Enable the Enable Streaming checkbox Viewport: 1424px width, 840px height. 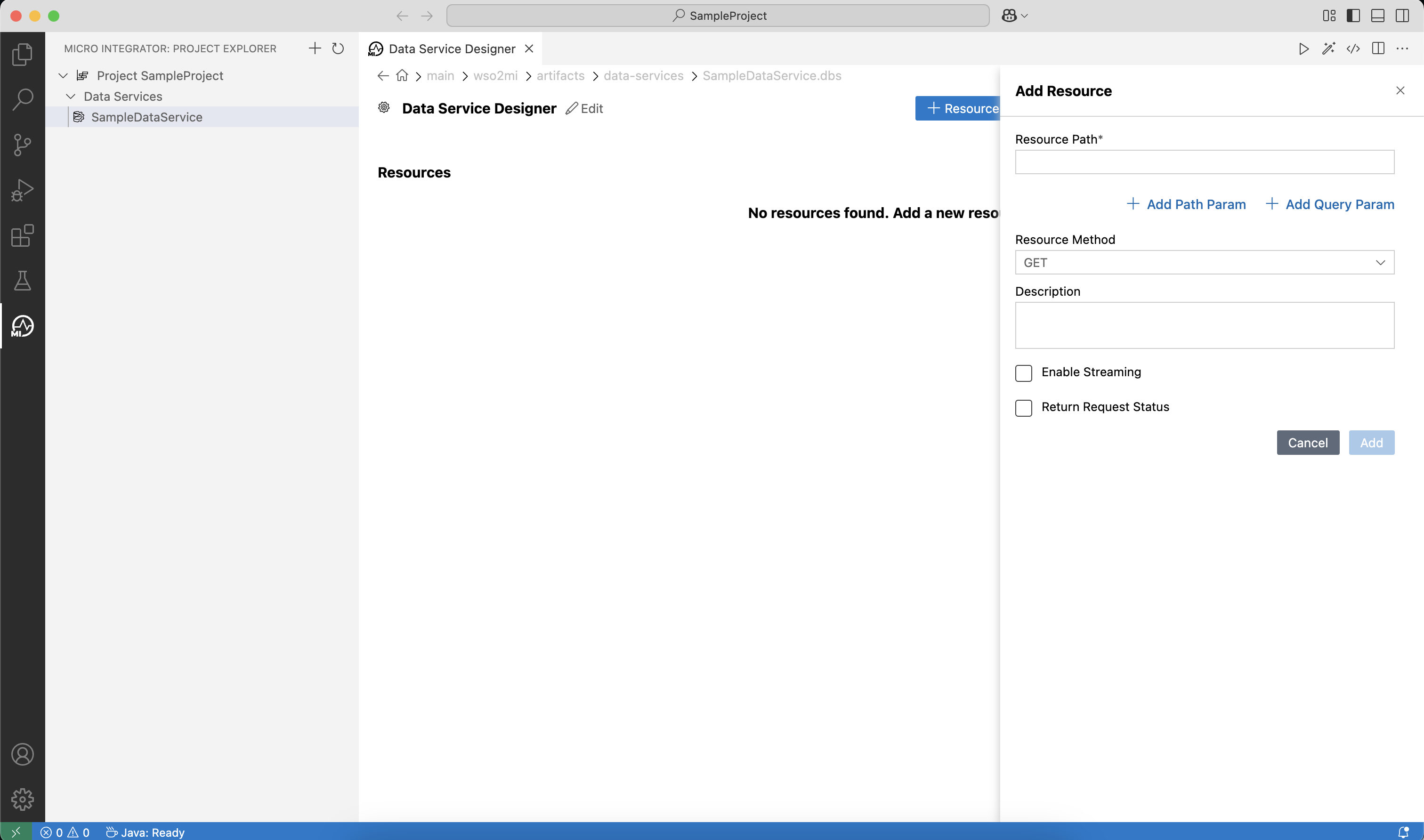point(1023,373)
